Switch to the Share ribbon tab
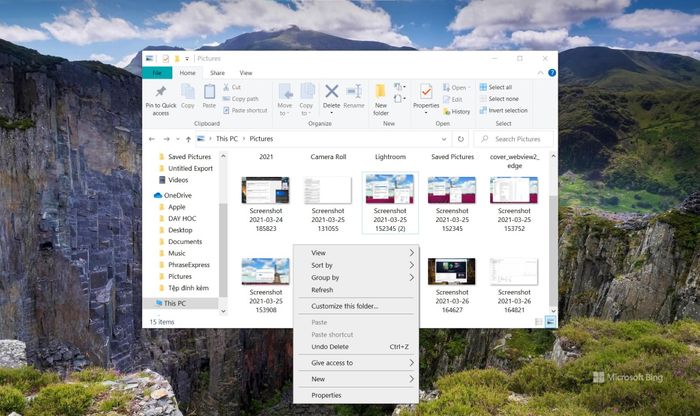The height and width of the screenshot is (416, 700). click(x=217, y=73)
